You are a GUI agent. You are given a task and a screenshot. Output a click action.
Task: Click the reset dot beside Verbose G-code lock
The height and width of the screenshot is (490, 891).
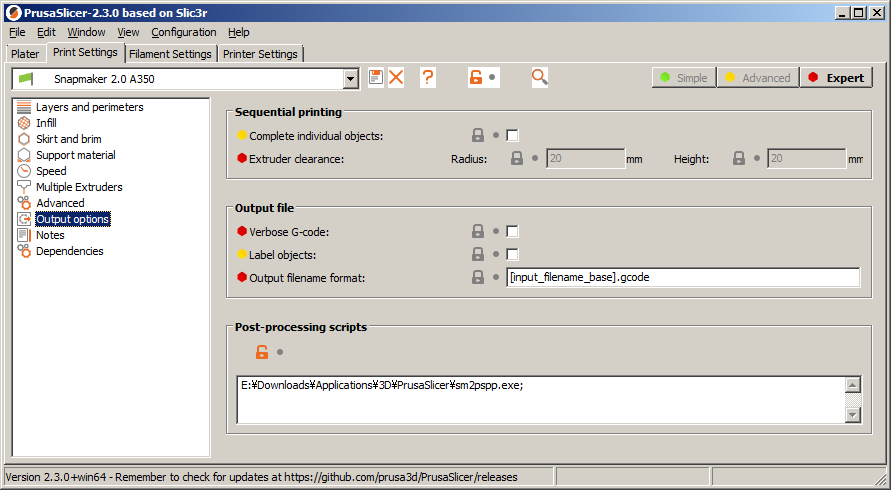pos(496,231)
